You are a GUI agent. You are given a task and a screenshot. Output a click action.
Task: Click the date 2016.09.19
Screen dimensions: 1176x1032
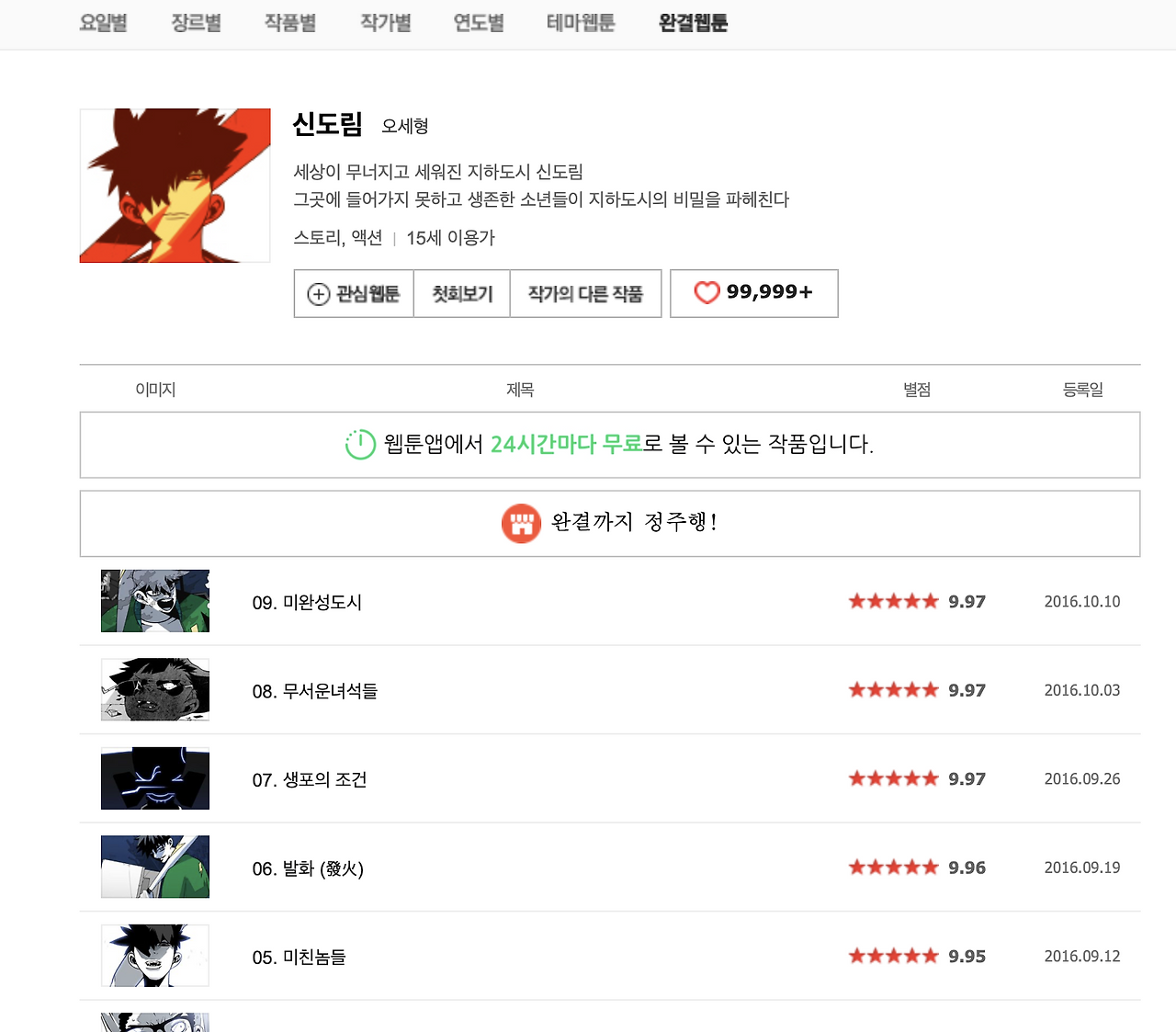pos(1082,868)
